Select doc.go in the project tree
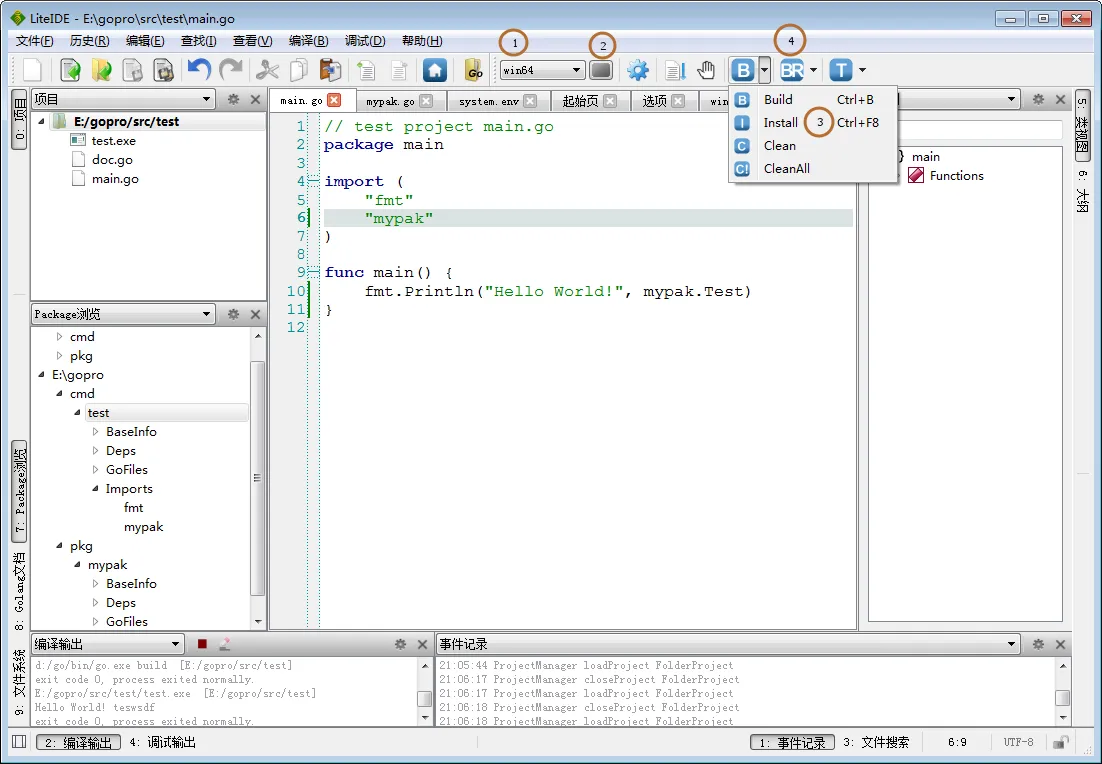The height and width of the screenshot is (764, 1102). click(x=112, y=160)
